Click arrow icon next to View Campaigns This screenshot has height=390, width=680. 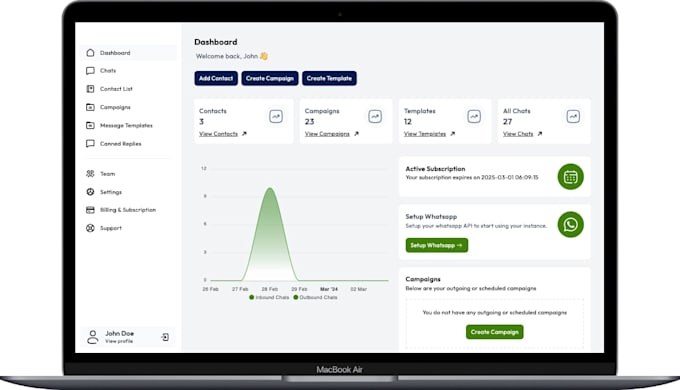tap(356, 134)
